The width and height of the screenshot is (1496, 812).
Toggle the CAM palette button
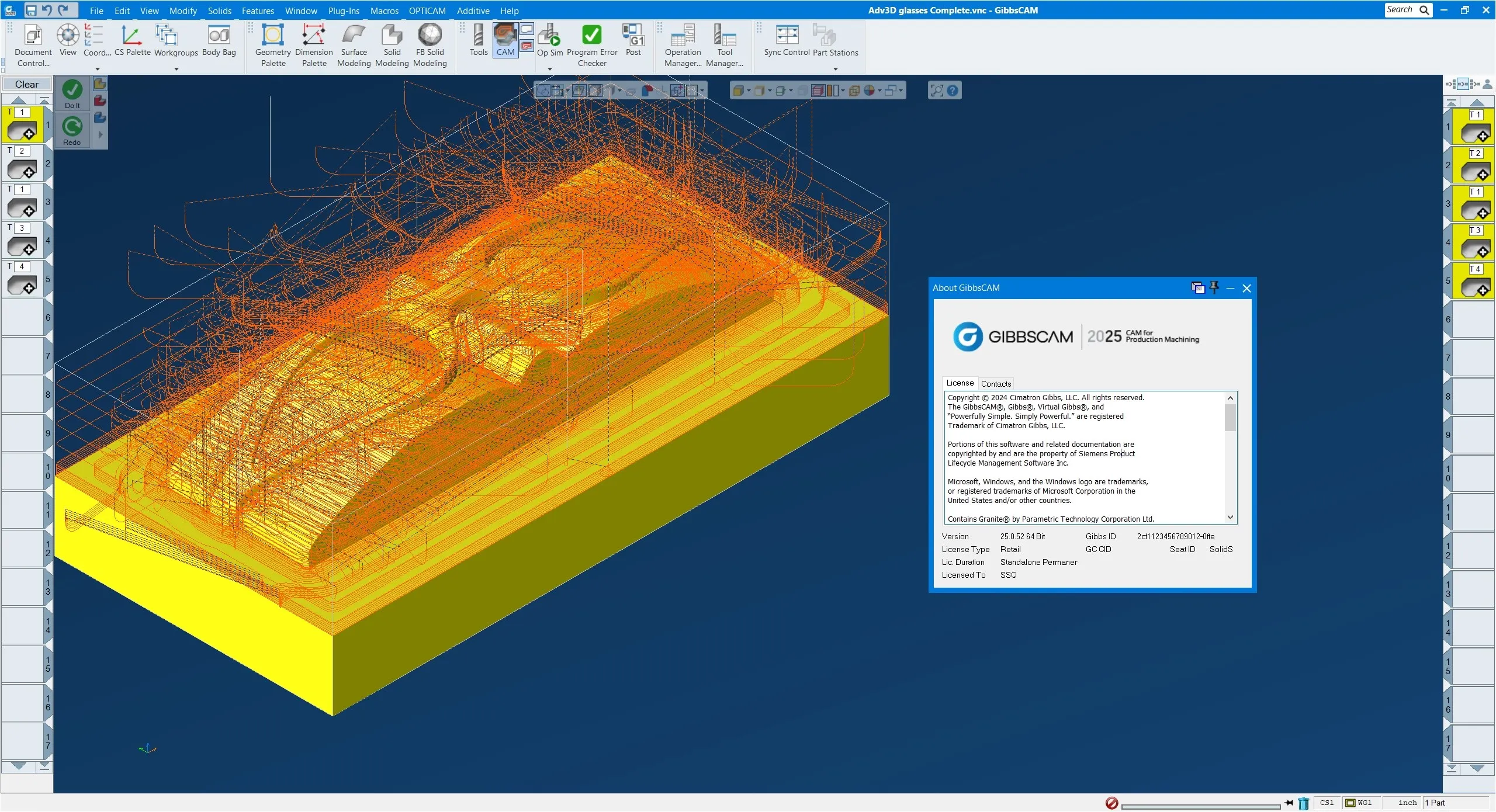(x=505, y=41)
